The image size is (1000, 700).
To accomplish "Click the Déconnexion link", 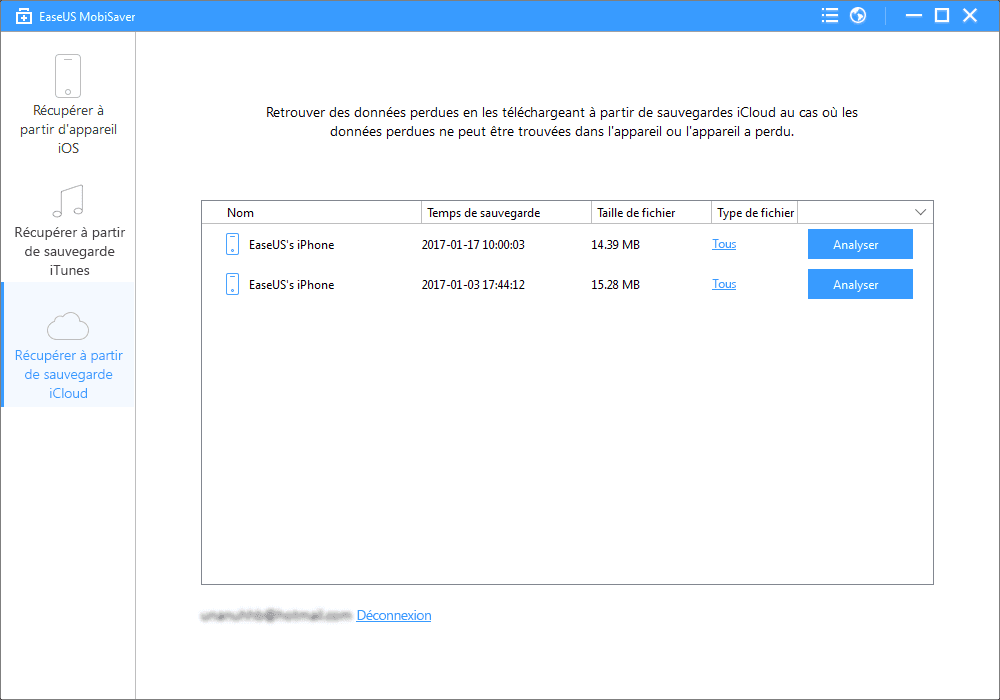I will coord(394,615).
